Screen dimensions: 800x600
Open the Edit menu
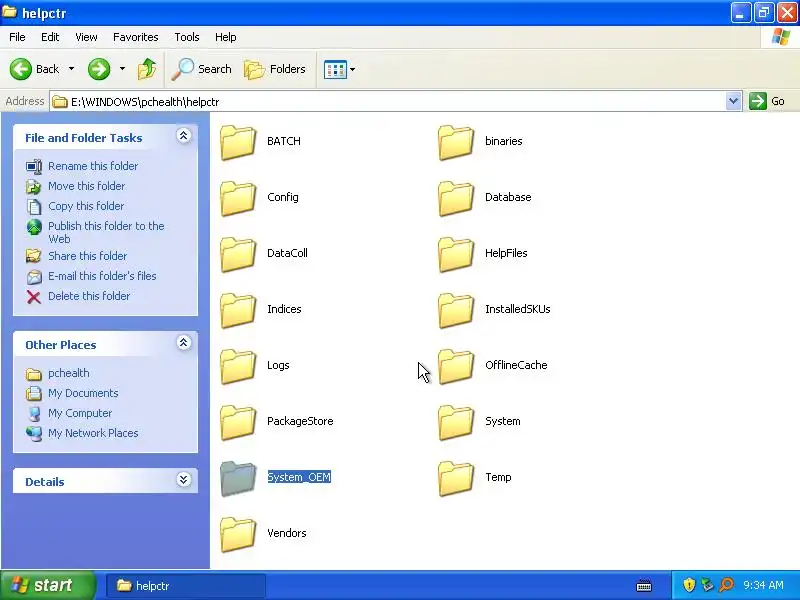[x=50, y=37]
